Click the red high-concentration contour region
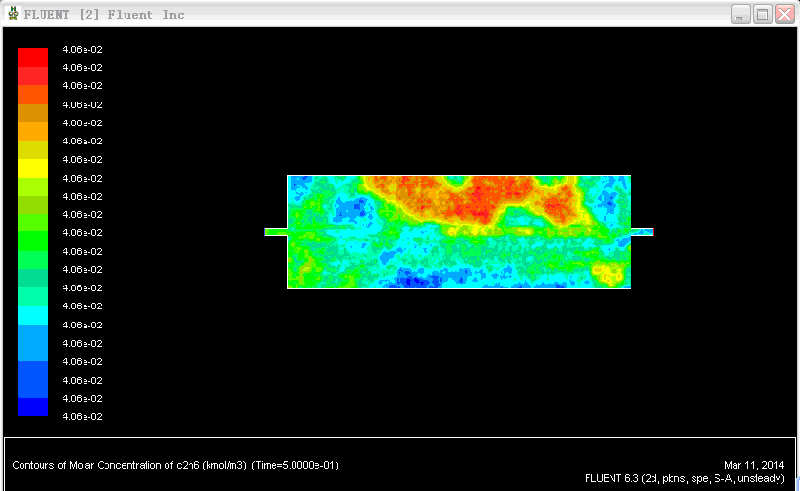The height and width of the screenshot is (491, 800). pyautogui.click(x=480, y=199)
